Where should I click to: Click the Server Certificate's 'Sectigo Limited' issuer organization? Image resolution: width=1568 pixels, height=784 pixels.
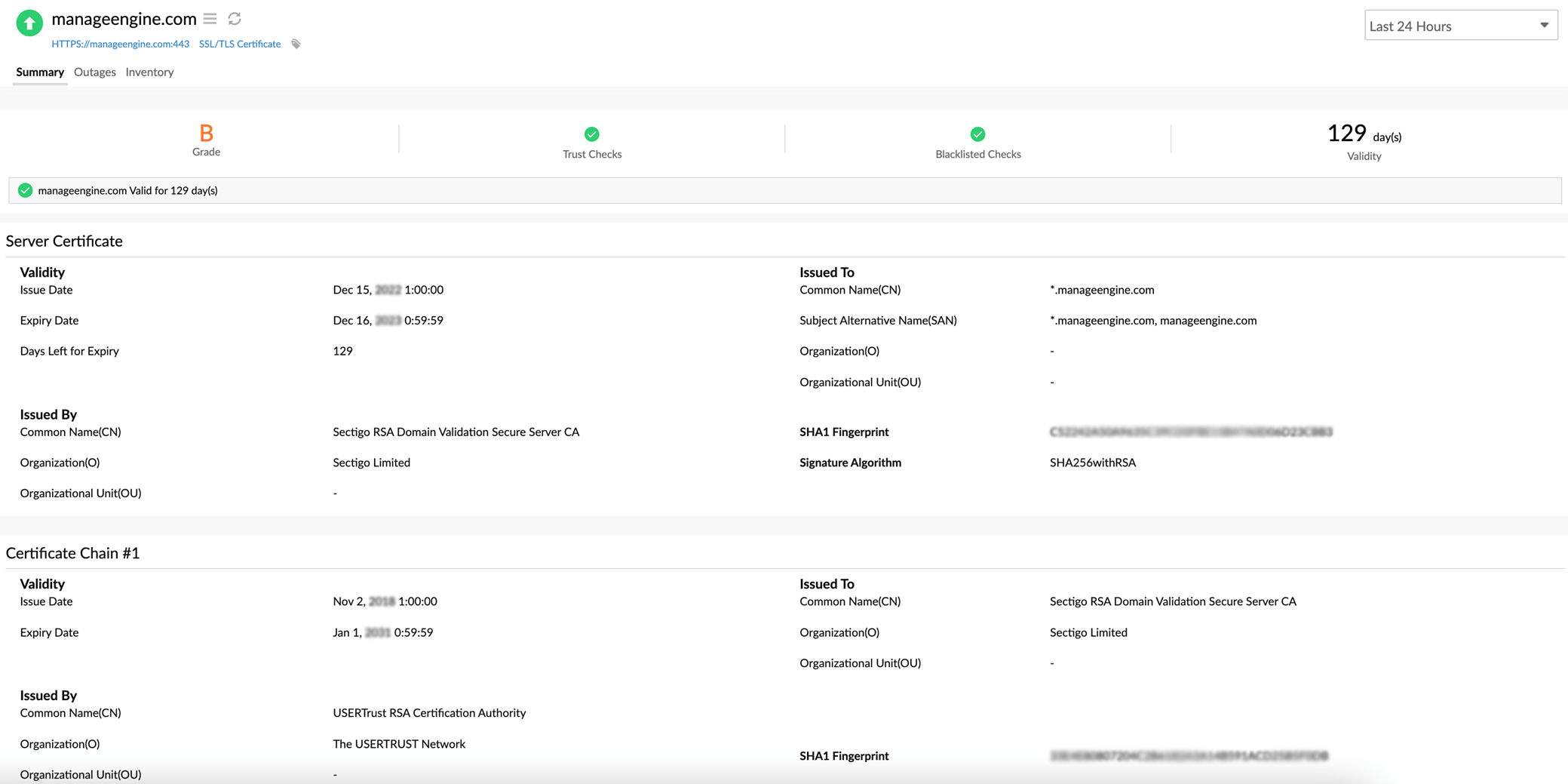point(371,463)
